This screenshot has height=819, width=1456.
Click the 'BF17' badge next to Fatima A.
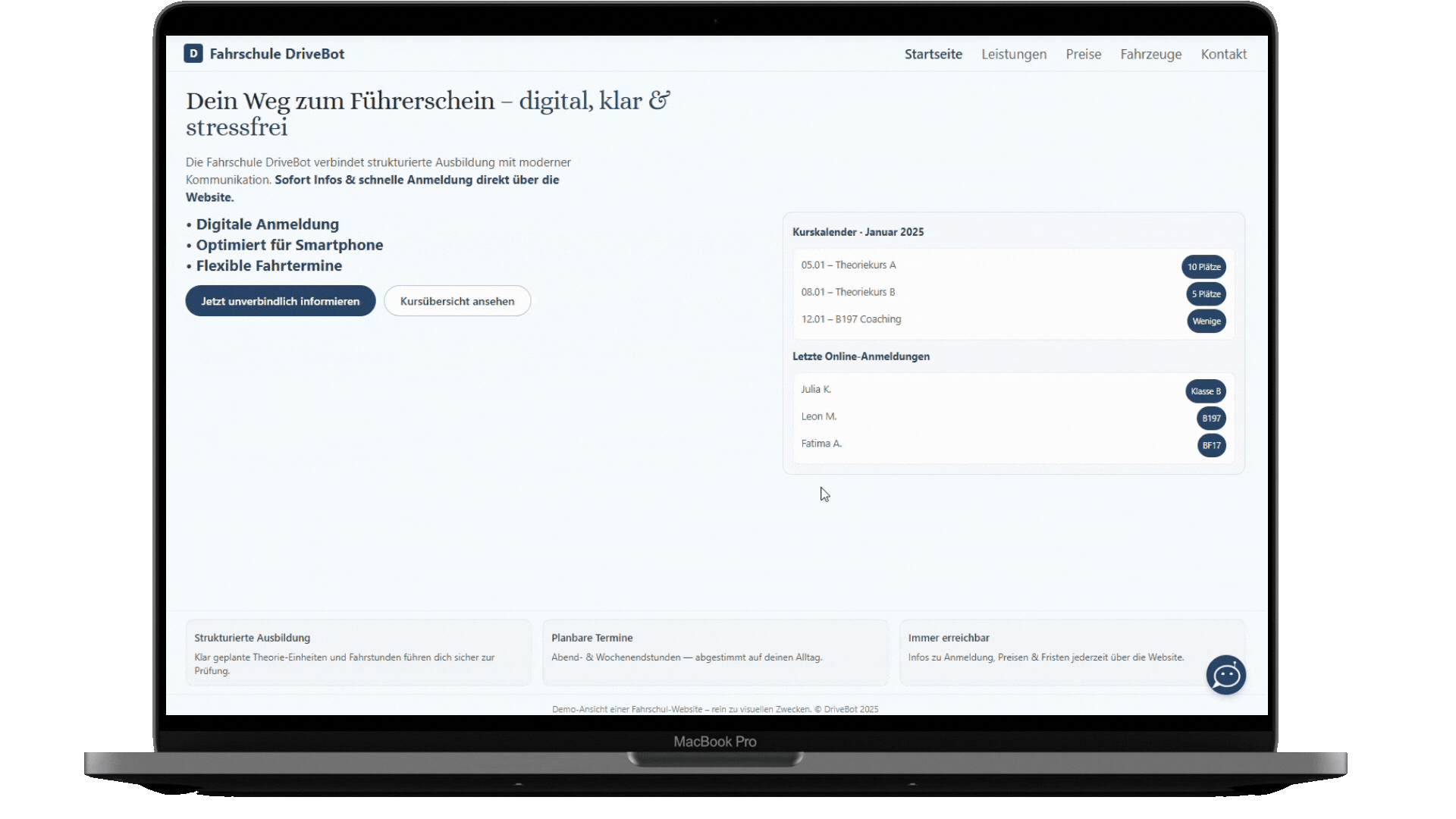coord(1211,446)
